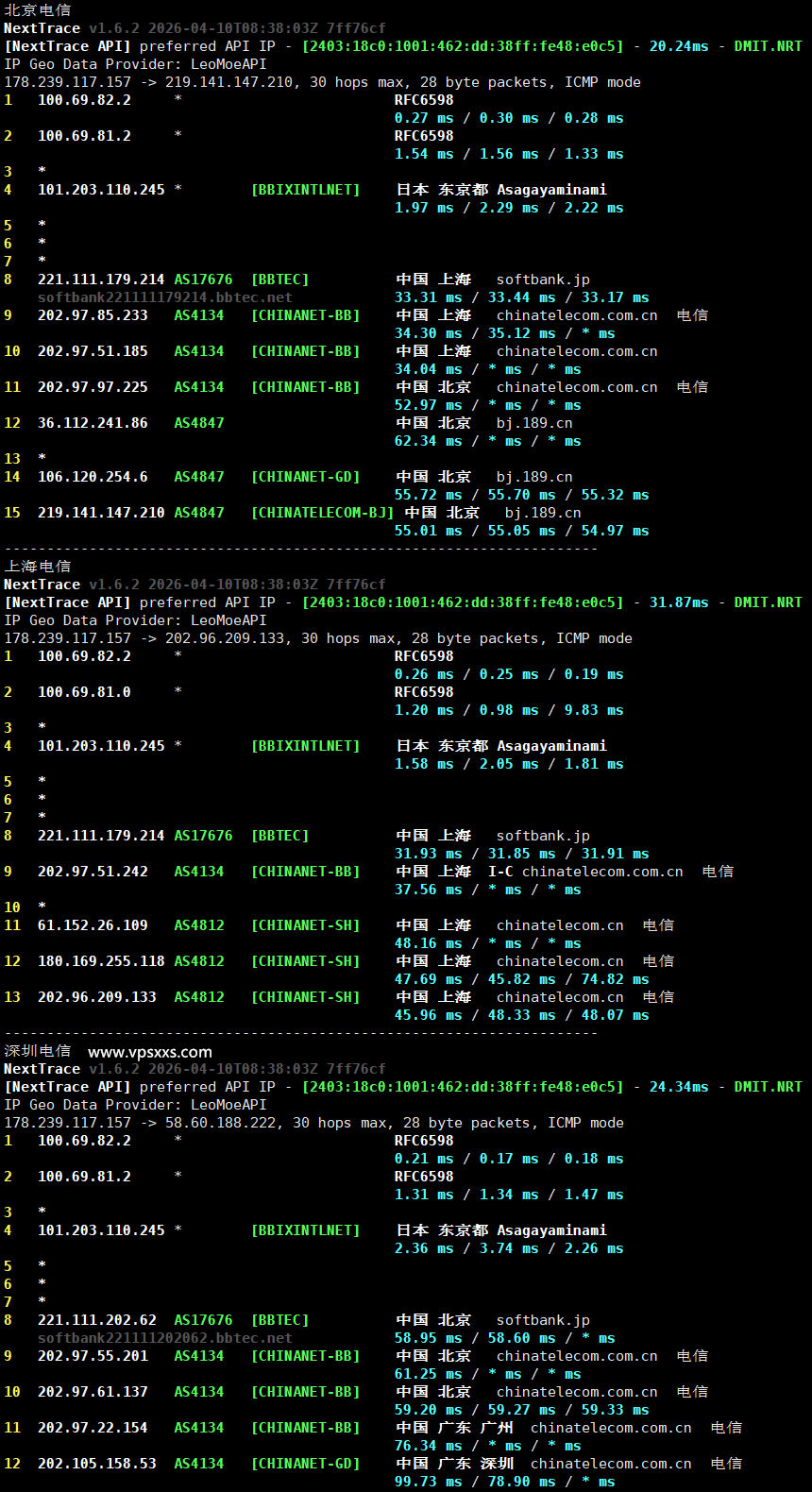Screen dimensions: 812x1492
Task: Click the 99.73 ms latency value
Action: pyautogui.click(x=429, y=1482)
